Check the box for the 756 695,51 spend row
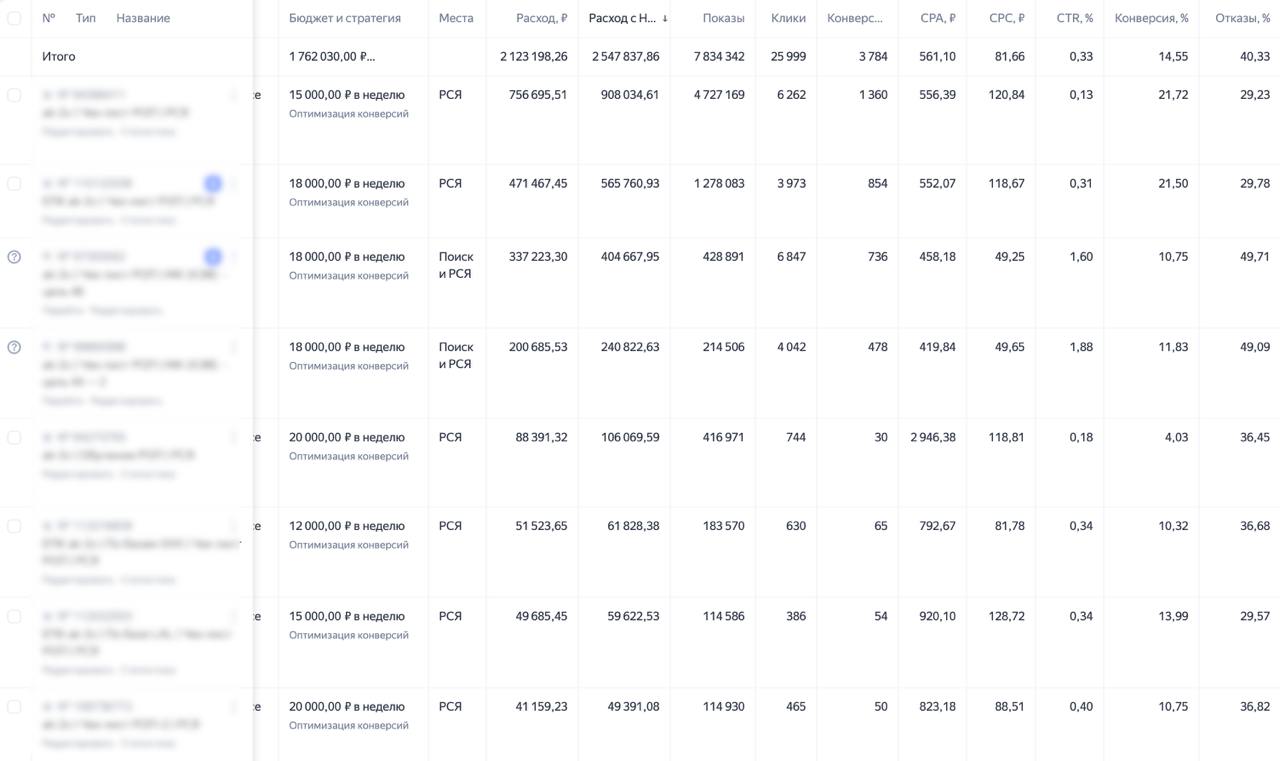 (14, 95)
